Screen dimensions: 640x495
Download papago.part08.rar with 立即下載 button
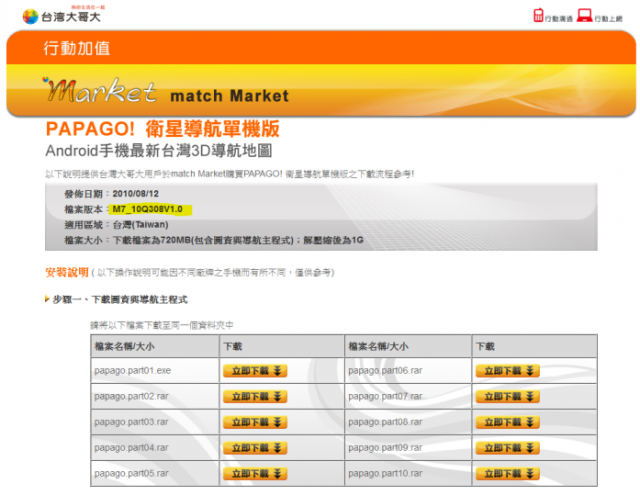507,422
